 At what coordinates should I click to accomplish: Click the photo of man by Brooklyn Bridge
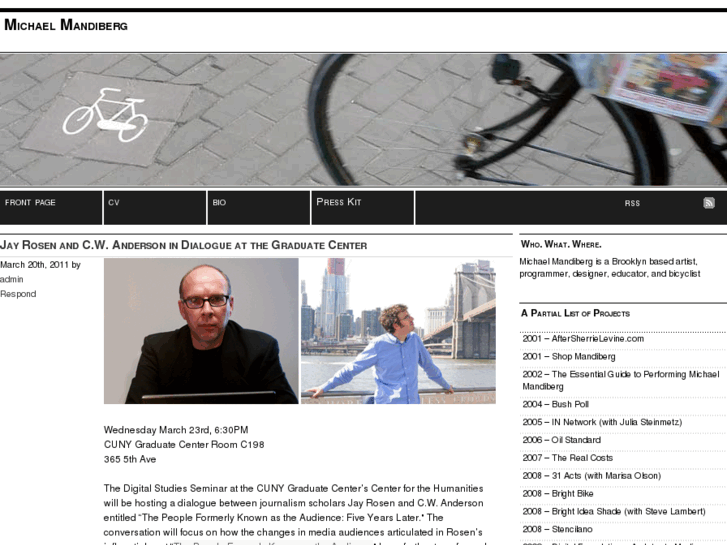pos(398,331)
